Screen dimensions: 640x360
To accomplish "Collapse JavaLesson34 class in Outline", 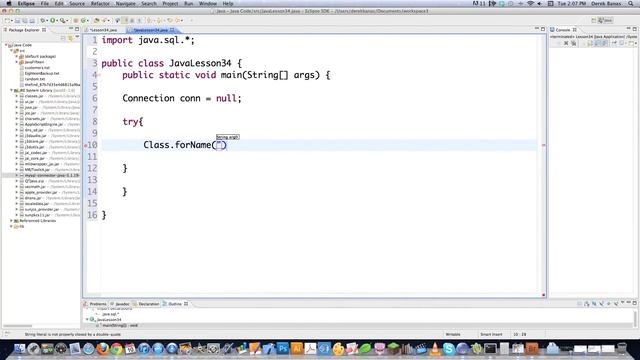I will [87, 320].
